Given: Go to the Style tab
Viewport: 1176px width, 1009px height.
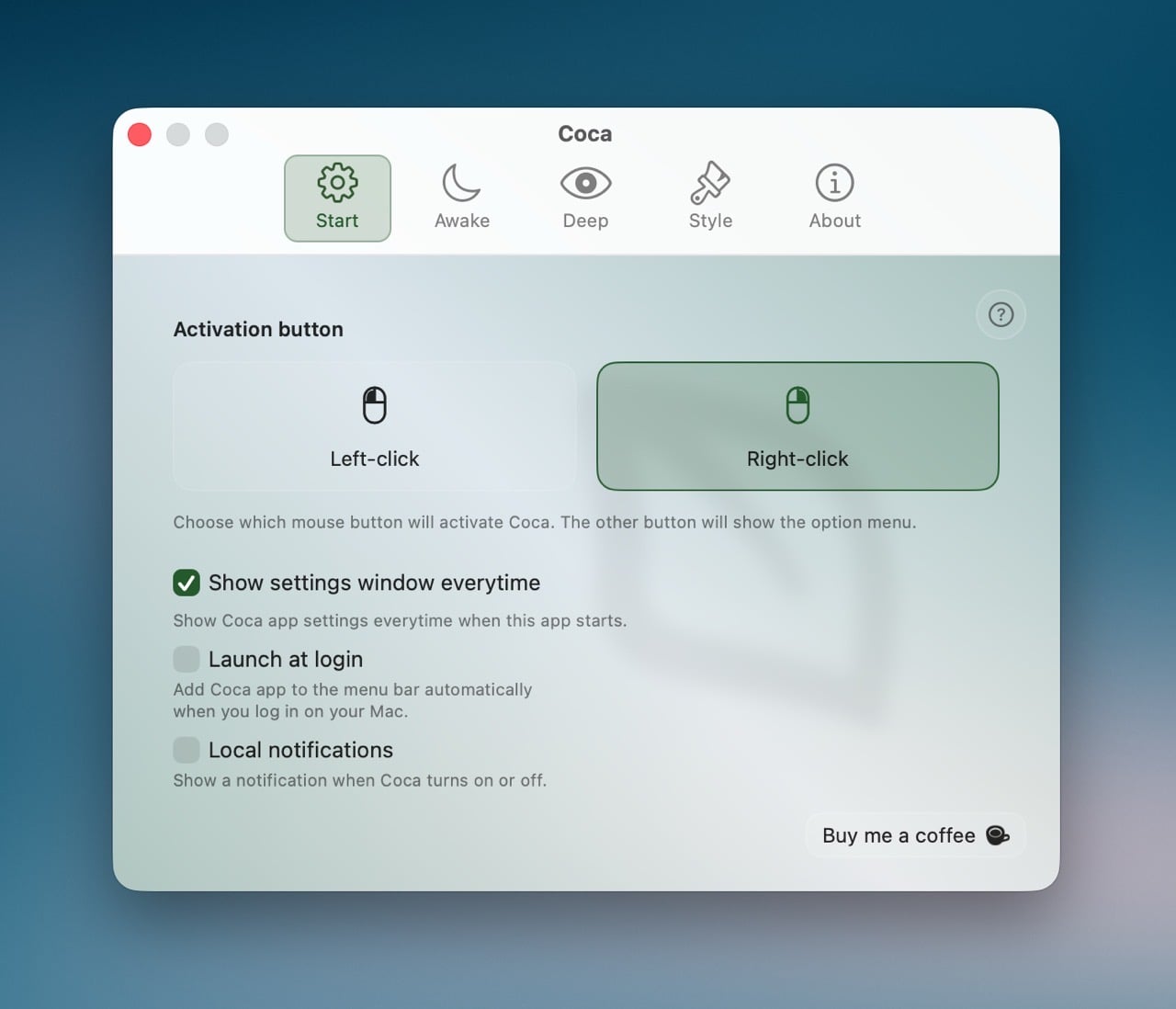Looking at the screenshot, I should 710,198.
